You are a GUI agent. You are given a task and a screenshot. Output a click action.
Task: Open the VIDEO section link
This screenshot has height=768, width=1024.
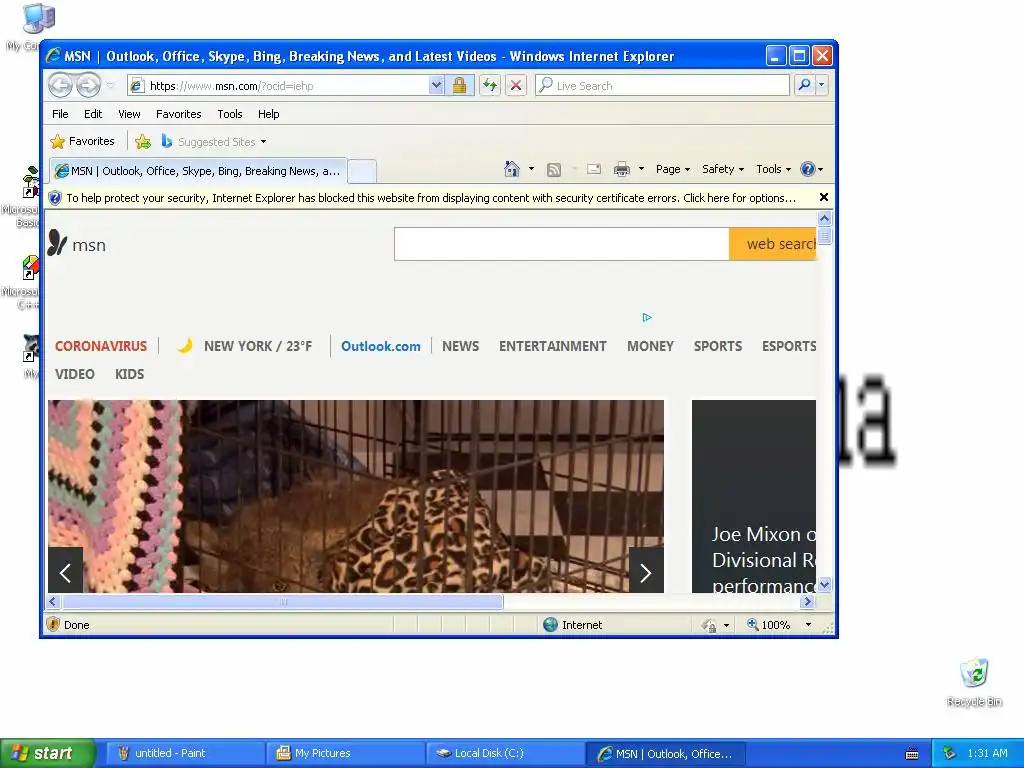coord(74,374)
